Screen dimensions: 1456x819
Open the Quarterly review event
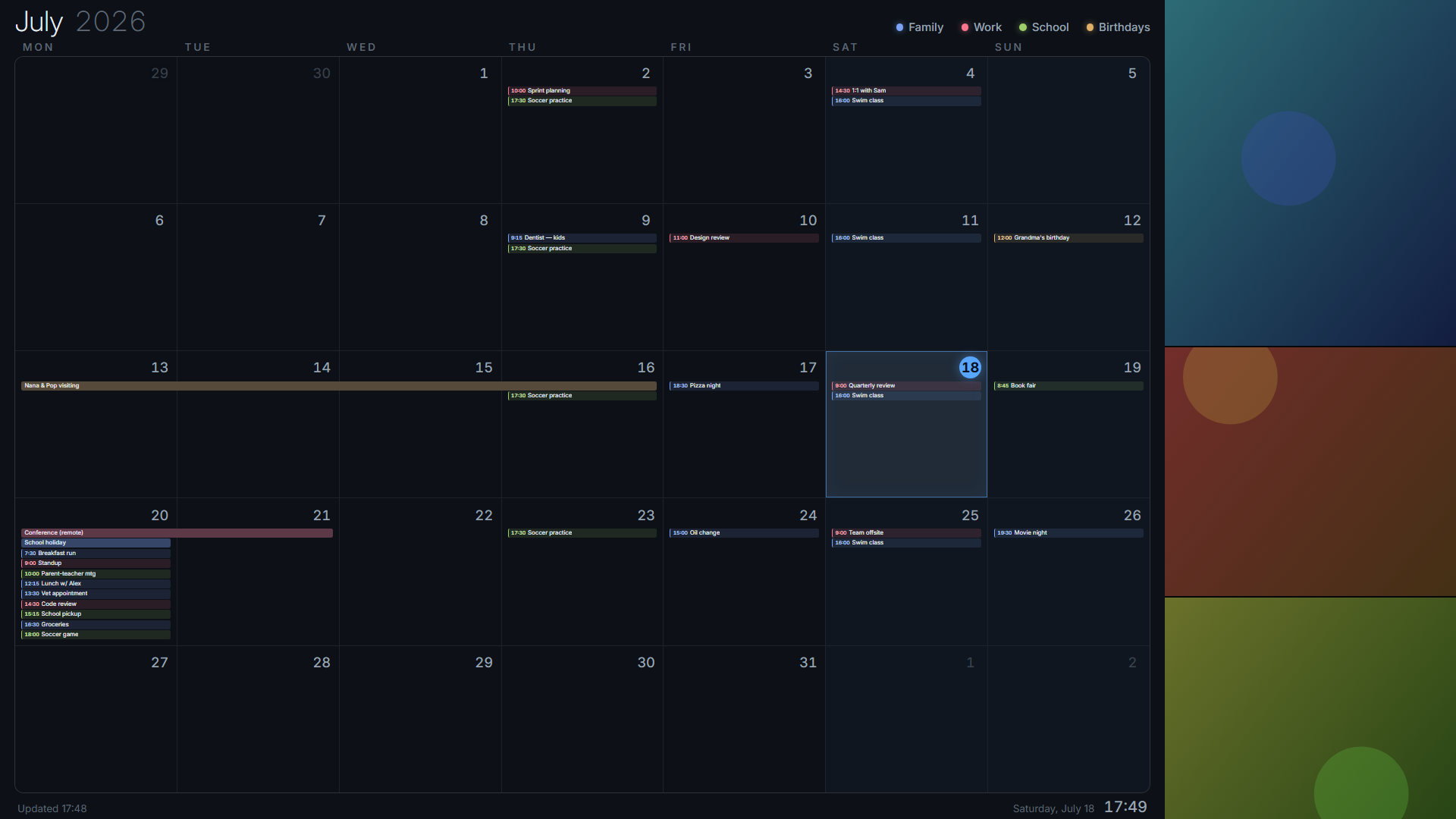click(x=906, y=386)
